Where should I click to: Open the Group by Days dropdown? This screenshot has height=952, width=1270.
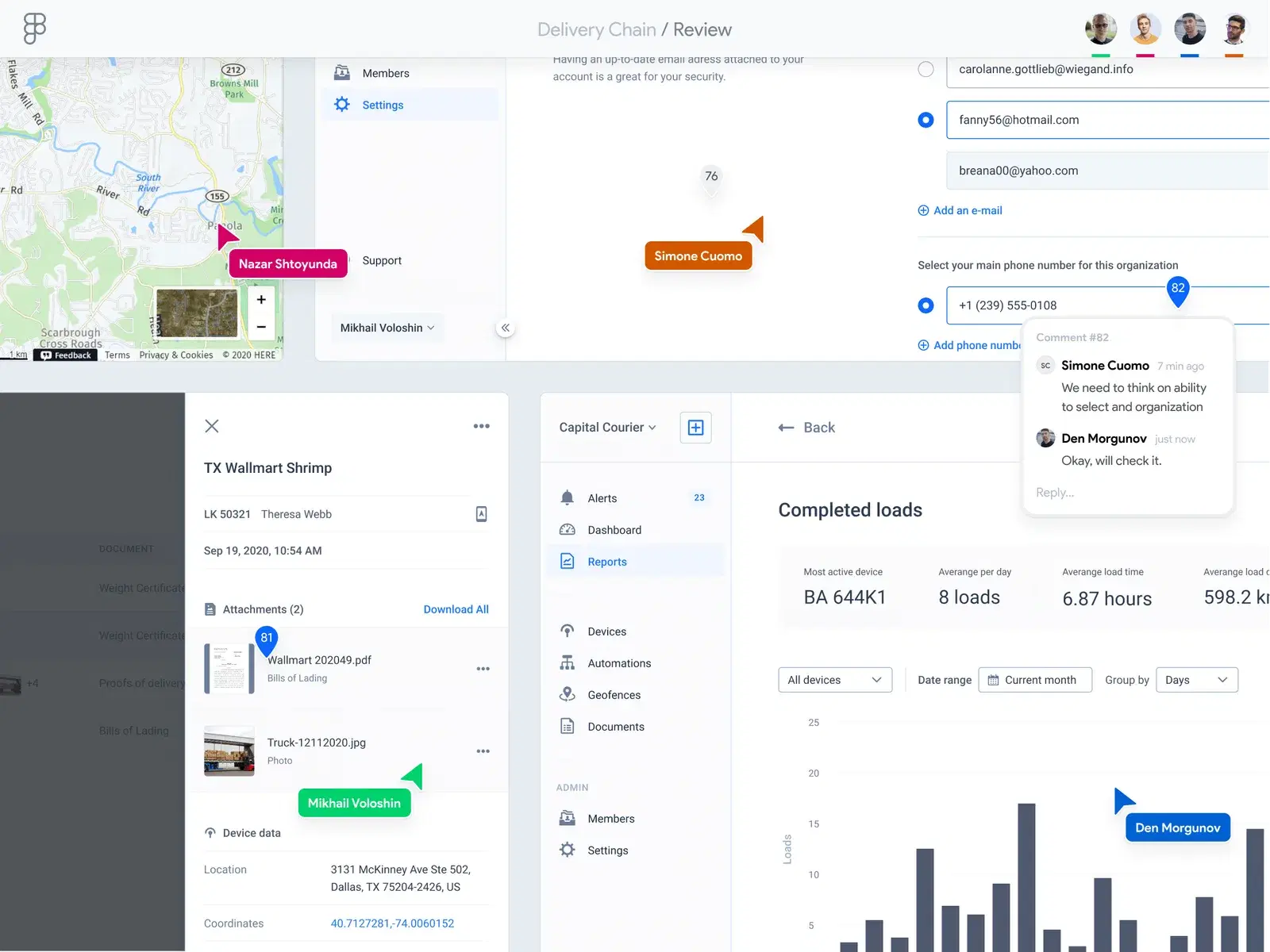[1197, 680]
